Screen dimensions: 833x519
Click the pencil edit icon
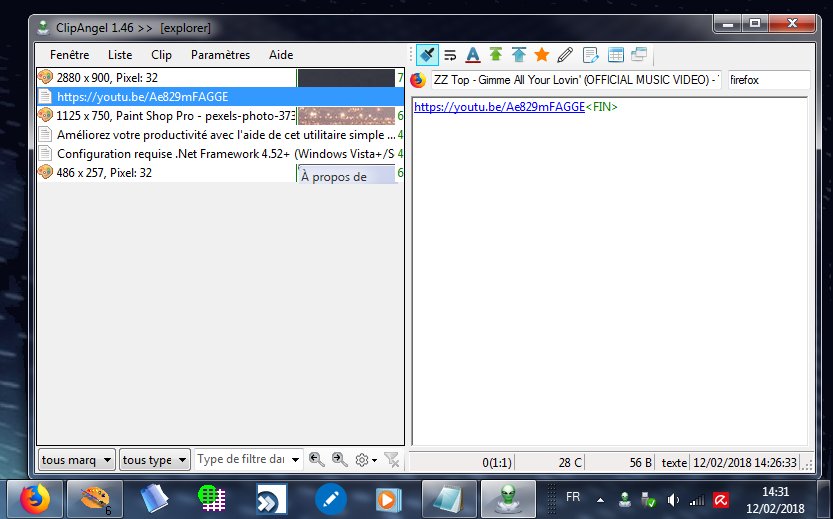(565, 55)
